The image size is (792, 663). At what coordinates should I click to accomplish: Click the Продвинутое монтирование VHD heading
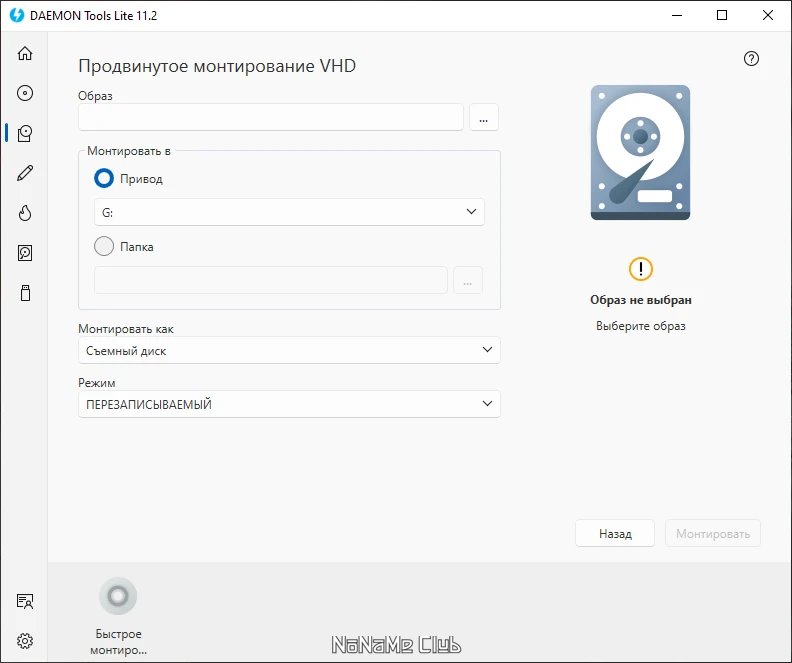tap(217, 66)
